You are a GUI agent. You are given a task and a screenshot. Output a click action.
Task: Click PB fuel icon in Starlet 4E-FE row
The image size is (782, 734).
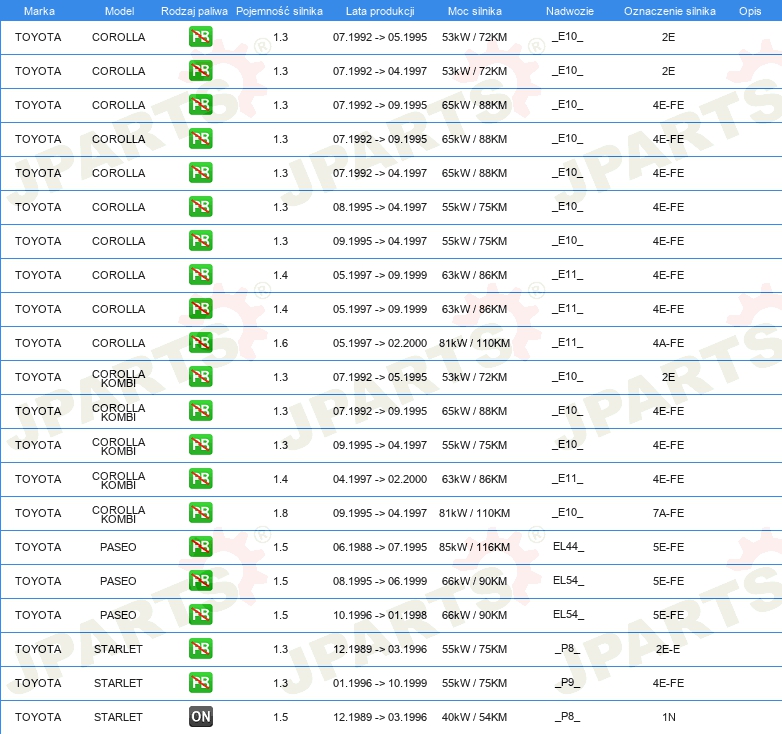(200, 683)
